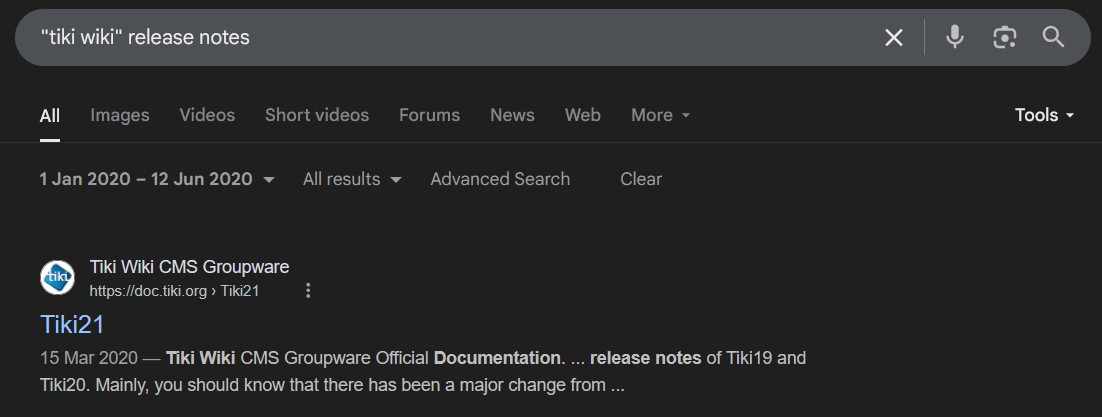Image resolution: width=1102 pixels, height=417 pixels.
Task: Submit search with magnifying glass icon
Action: click(1054, 37)
